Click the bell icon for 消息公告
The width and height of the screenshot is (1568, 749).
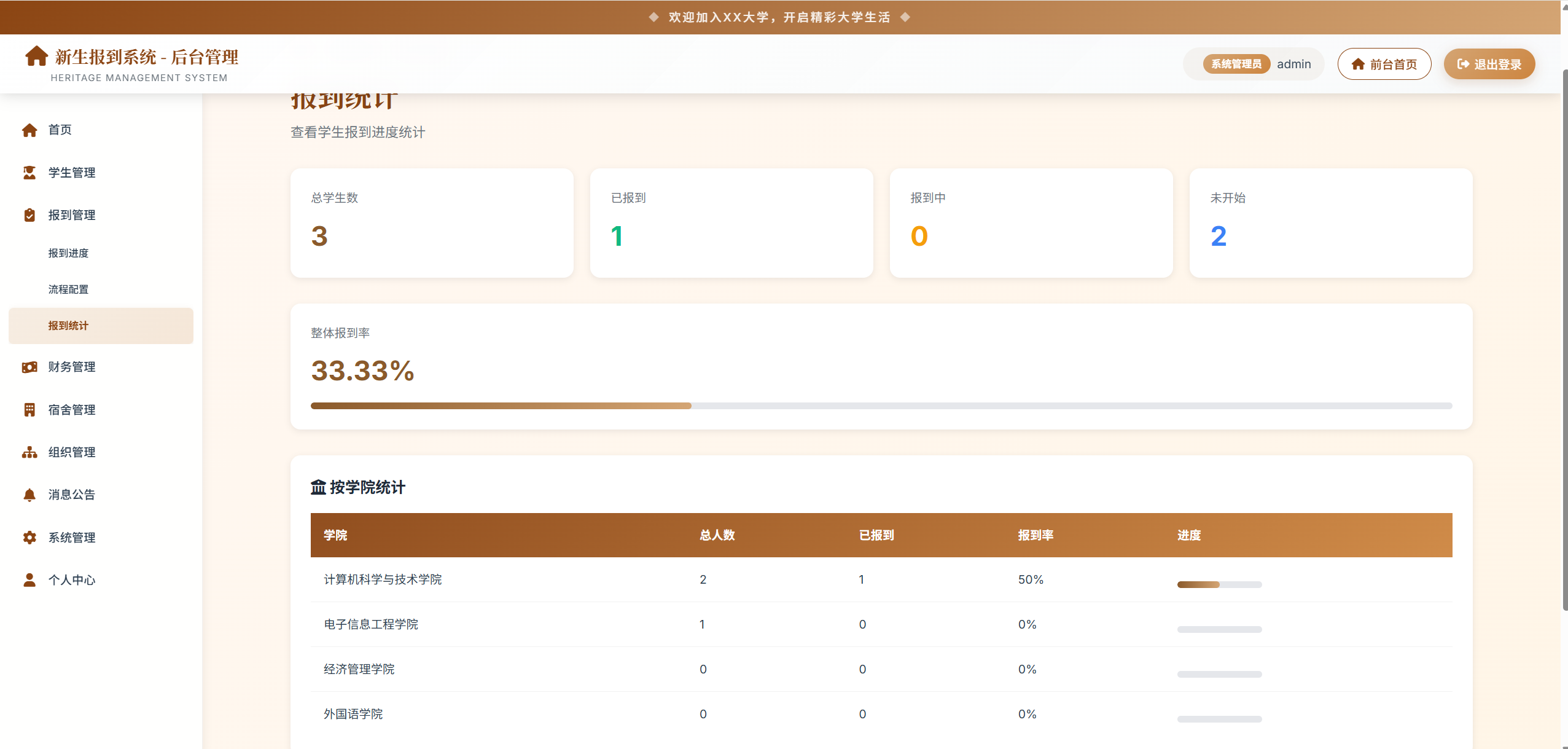pyautogui.click(x=29, y=495)
